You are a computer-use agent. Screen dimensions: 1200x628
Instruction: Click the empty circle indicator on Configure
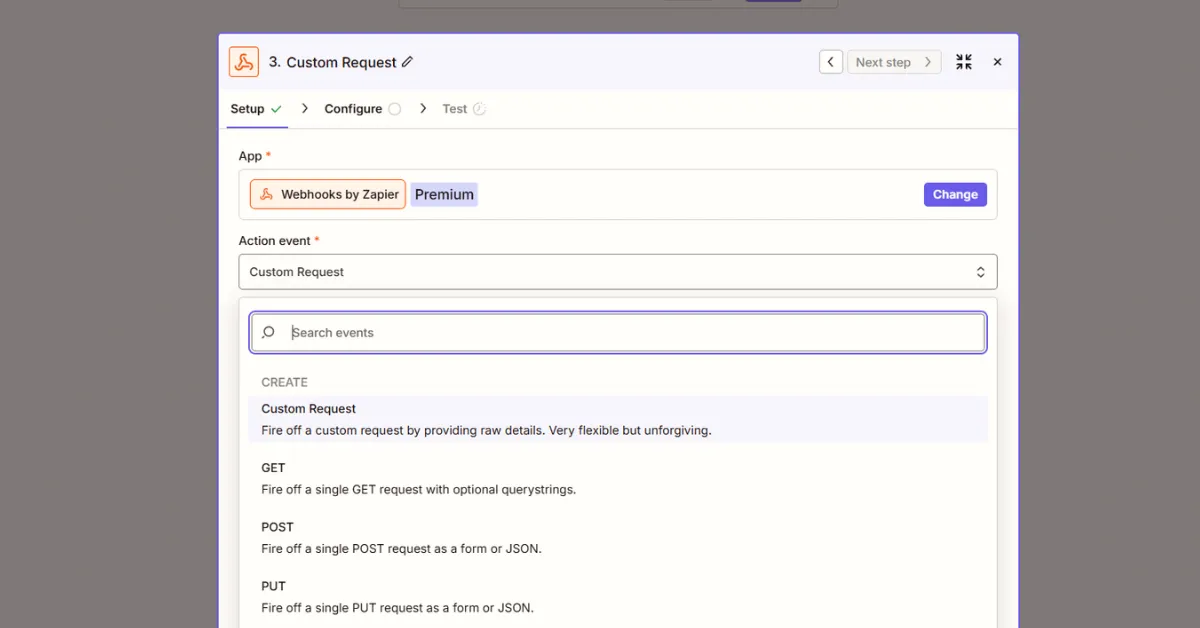point(395,108)
